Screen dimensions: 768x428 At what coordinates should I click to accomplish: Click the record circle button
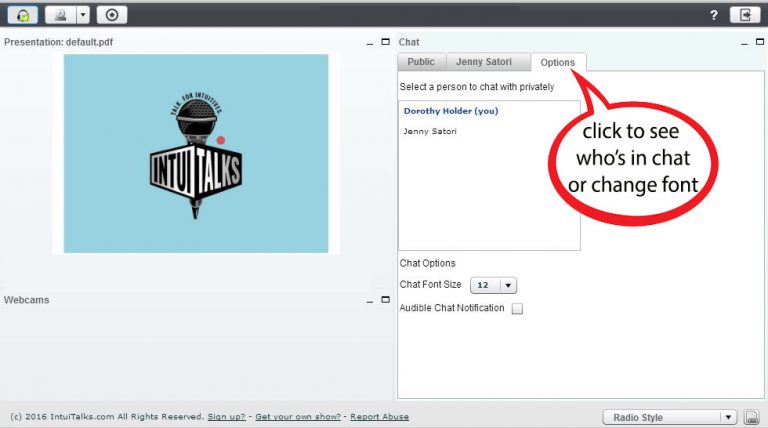pyautogui.click(x=112, y=15)
